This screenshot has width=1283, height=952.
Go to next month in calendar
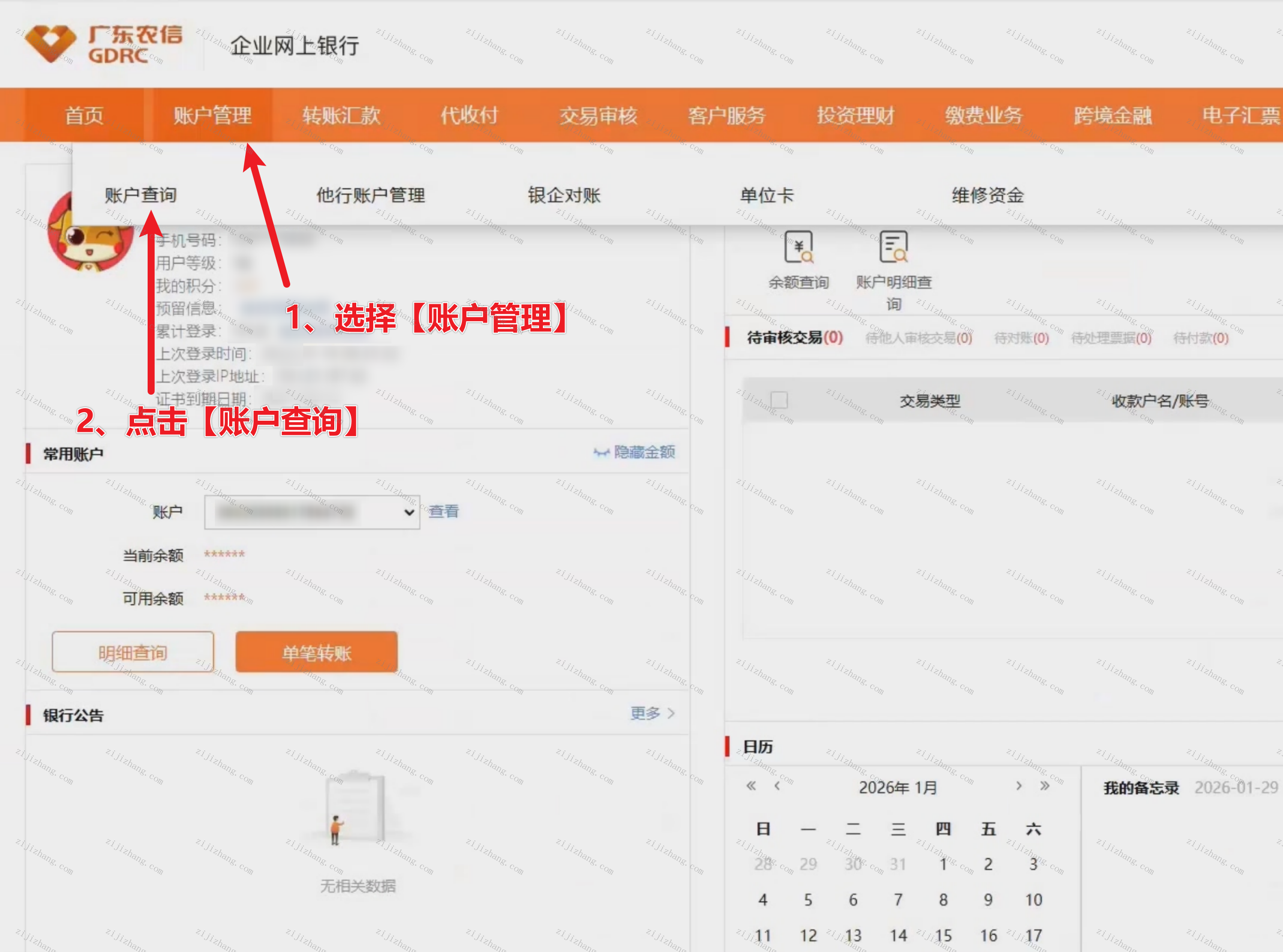point(1018,786)
